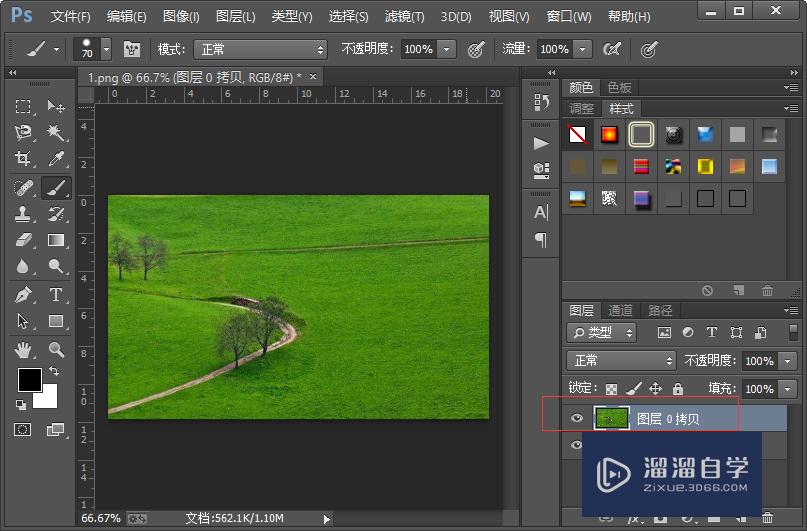Click the 66.67% zoom level field
The image size is (807, 531).
pos(101,518)
